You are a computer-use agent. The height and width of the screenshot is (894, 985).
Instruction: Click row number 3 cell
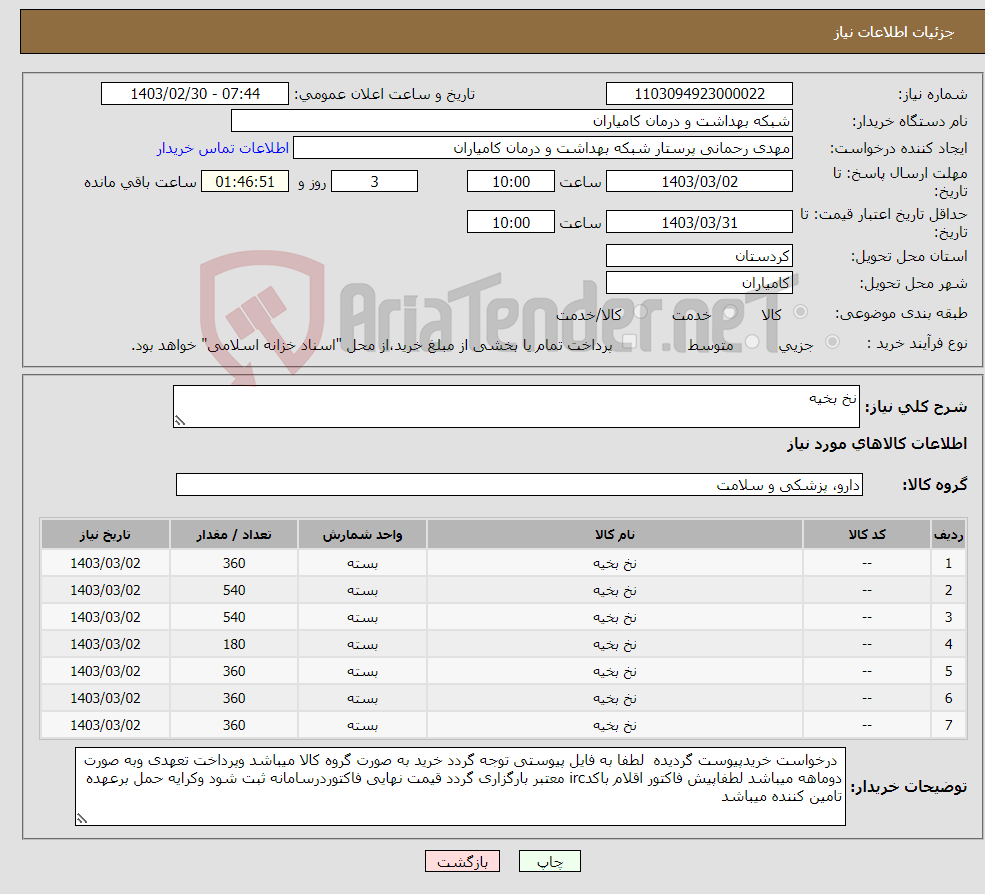[x=948, y=618]
